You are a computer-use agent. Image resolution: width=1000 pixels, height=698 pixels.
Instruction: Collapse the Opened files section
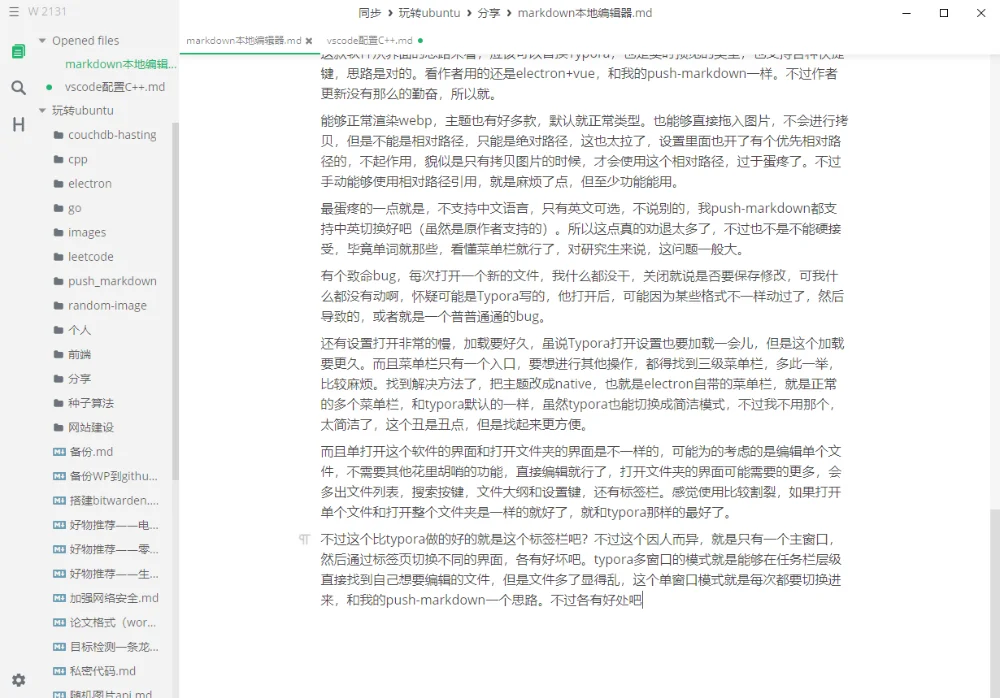pos(42,41)
